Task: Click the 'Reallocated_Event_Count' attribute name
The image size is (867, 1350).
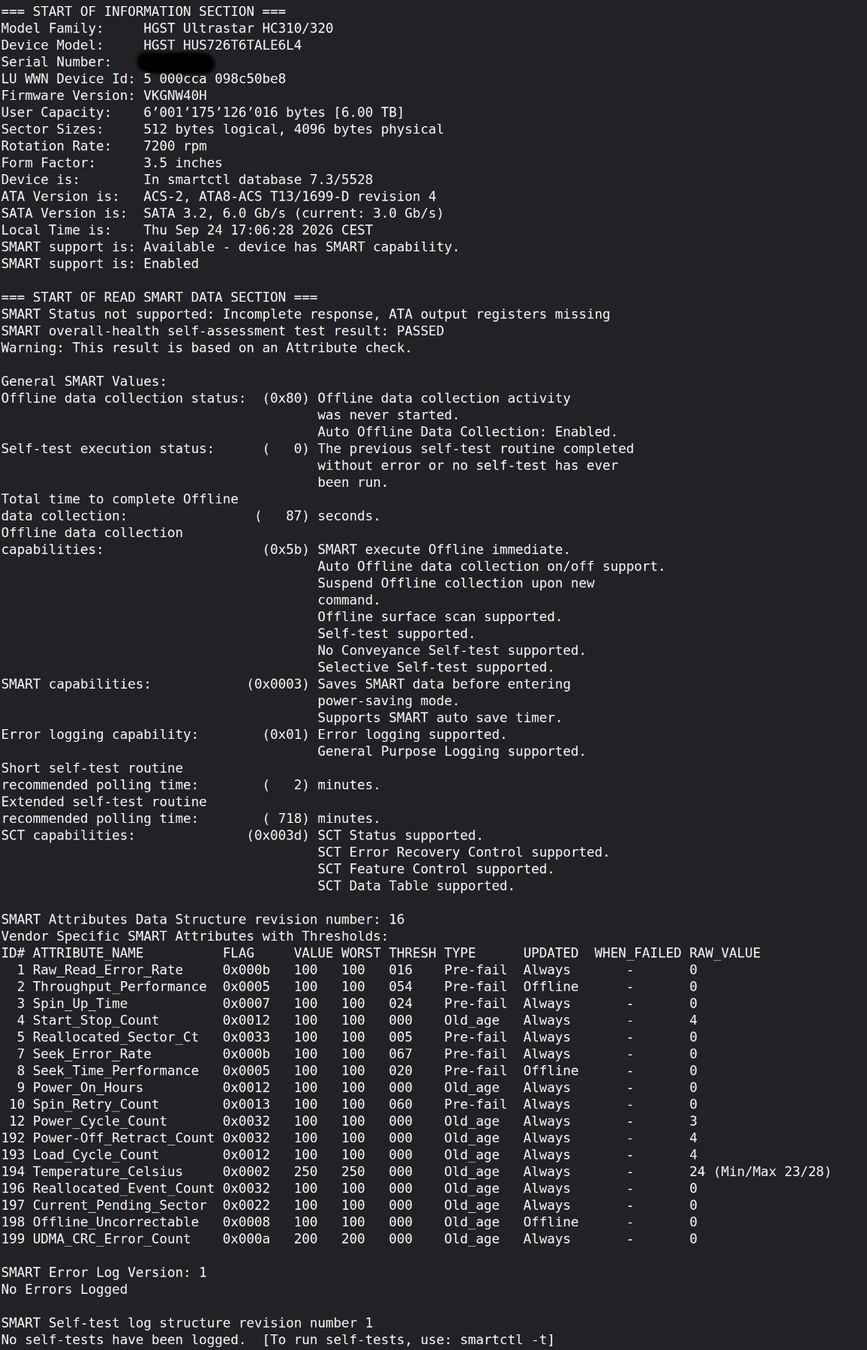Action: tap(124, 1188)
